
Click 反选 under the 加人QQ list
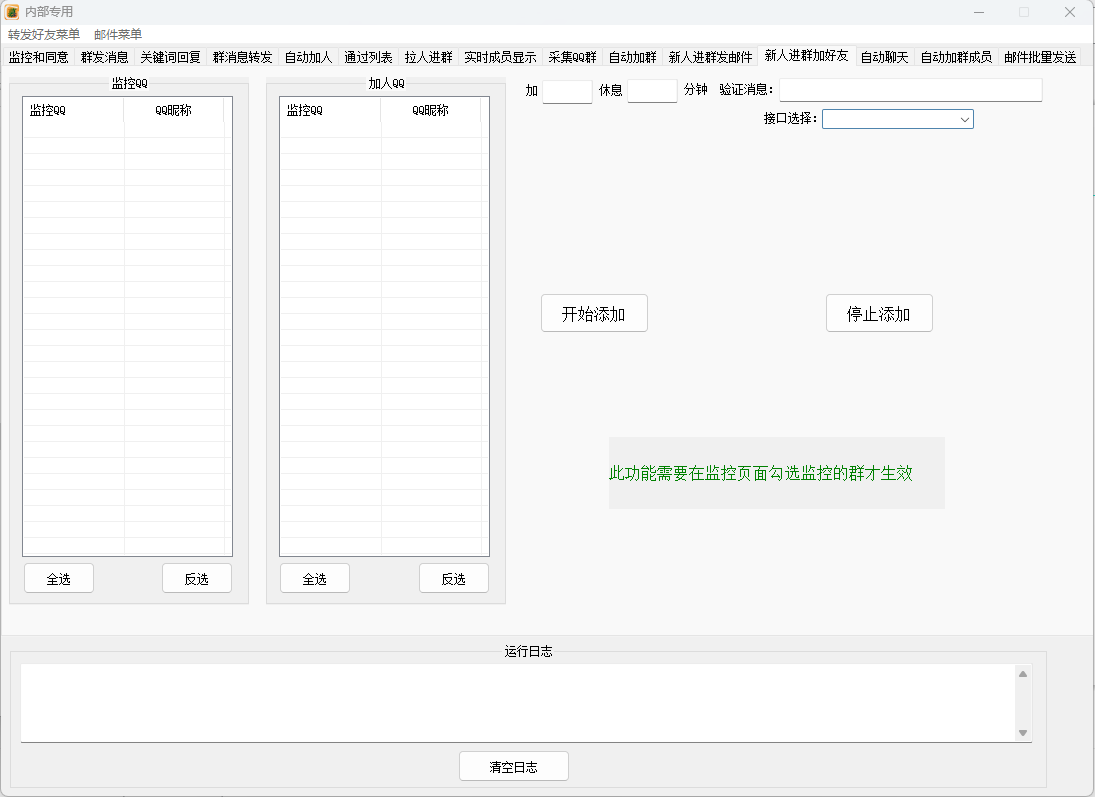click(453, 578)
